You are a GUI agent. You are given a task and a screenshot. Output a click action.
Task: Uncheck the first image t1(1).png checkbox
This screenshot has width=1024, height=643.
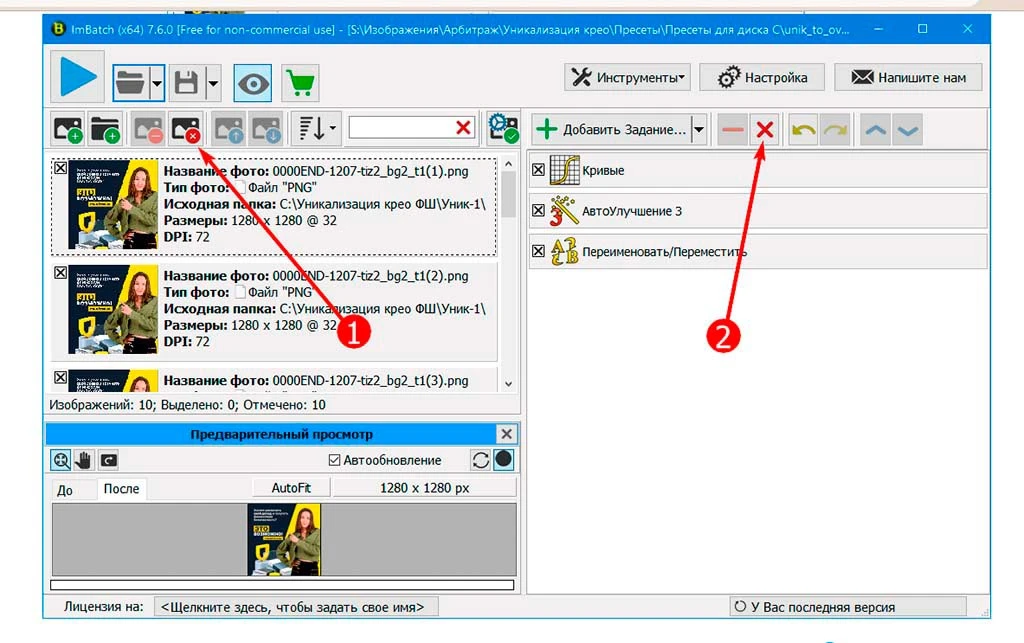tap(61, 168)
